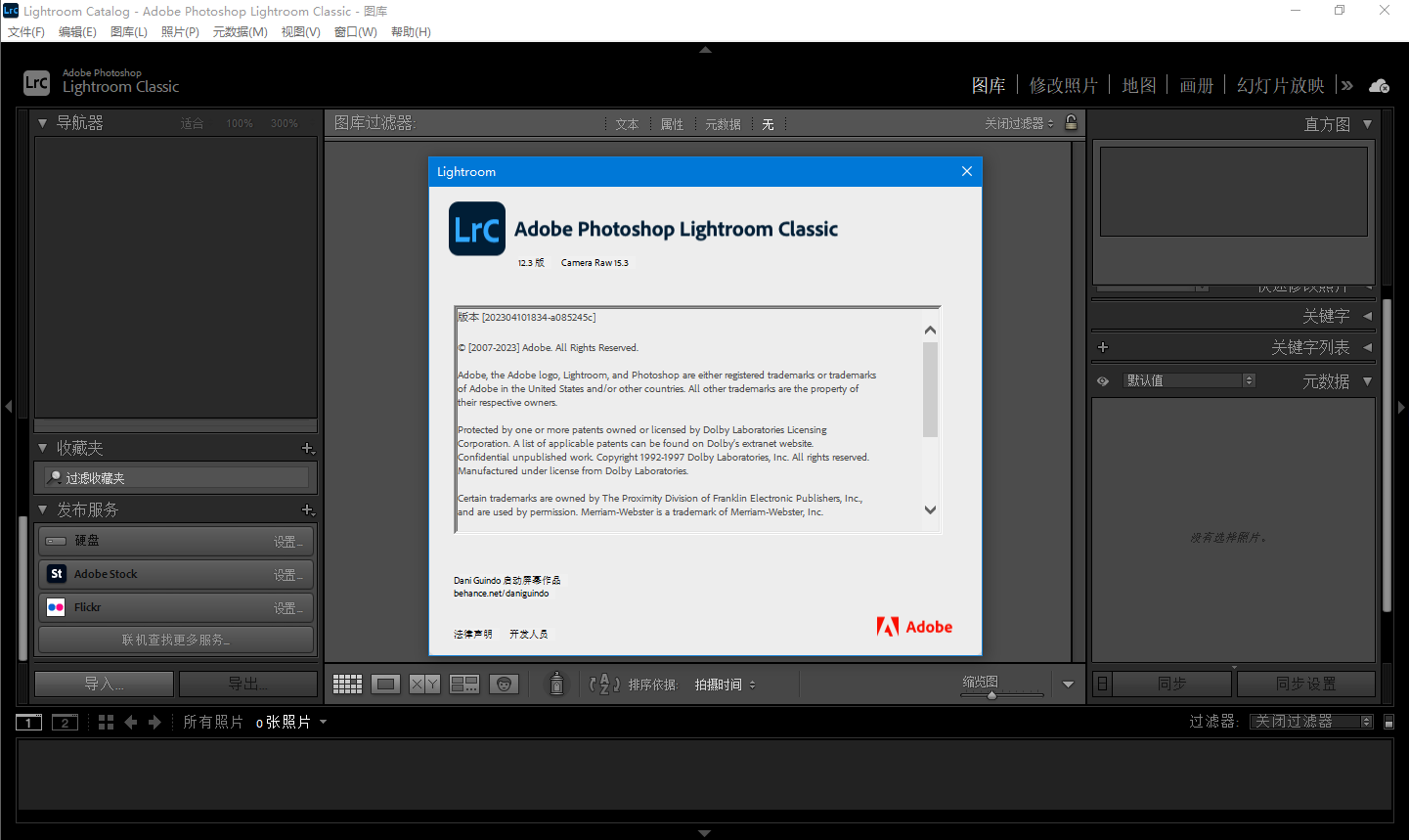This screenshot has height=840, width=1409.
Task: Open the 拍摄时间 sort order dropdown
Action: (x=725, y=685)
